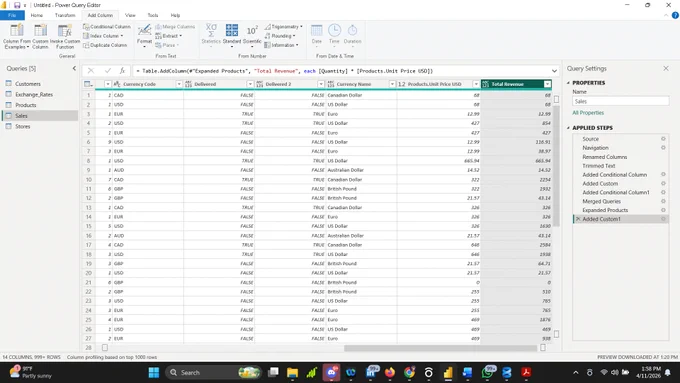Collapse the APPLIED STEPS section
Viewport: 680px width, 383px height.
(569, 128)
